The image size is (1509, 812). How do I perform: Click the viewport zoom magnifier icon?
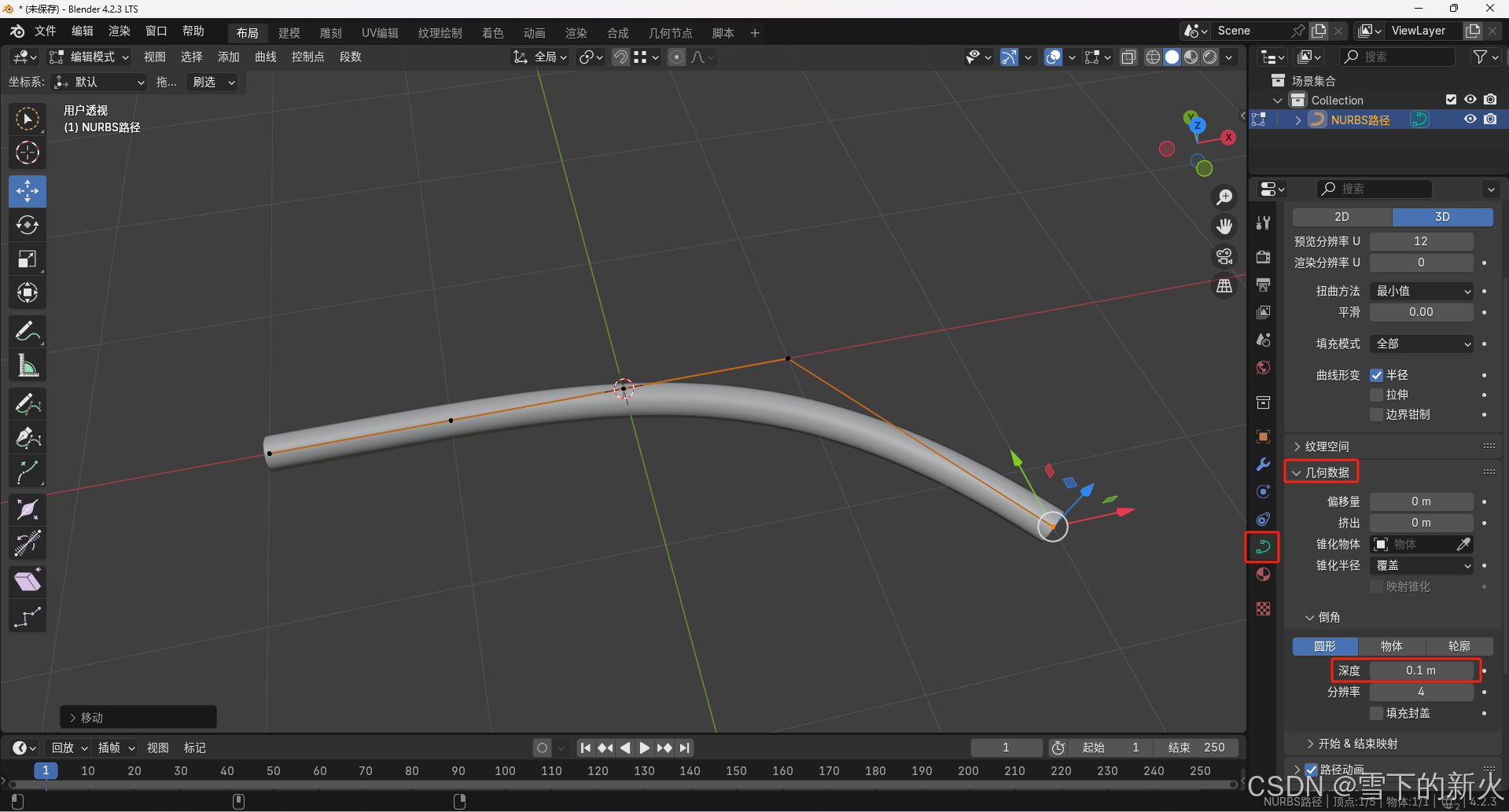(x=1224, y=197)
